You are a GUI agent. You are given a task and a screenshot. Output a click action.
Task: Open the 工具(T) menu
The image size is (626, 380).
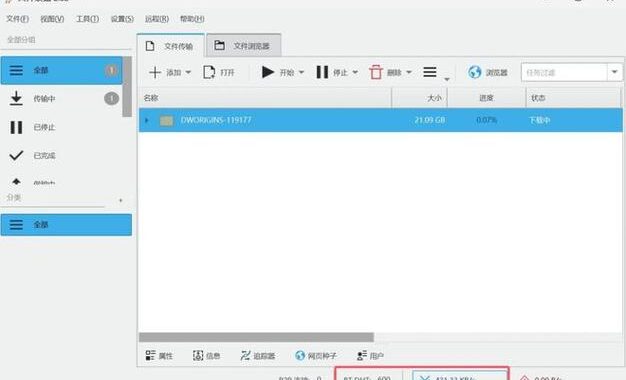[x=87, y=19]
